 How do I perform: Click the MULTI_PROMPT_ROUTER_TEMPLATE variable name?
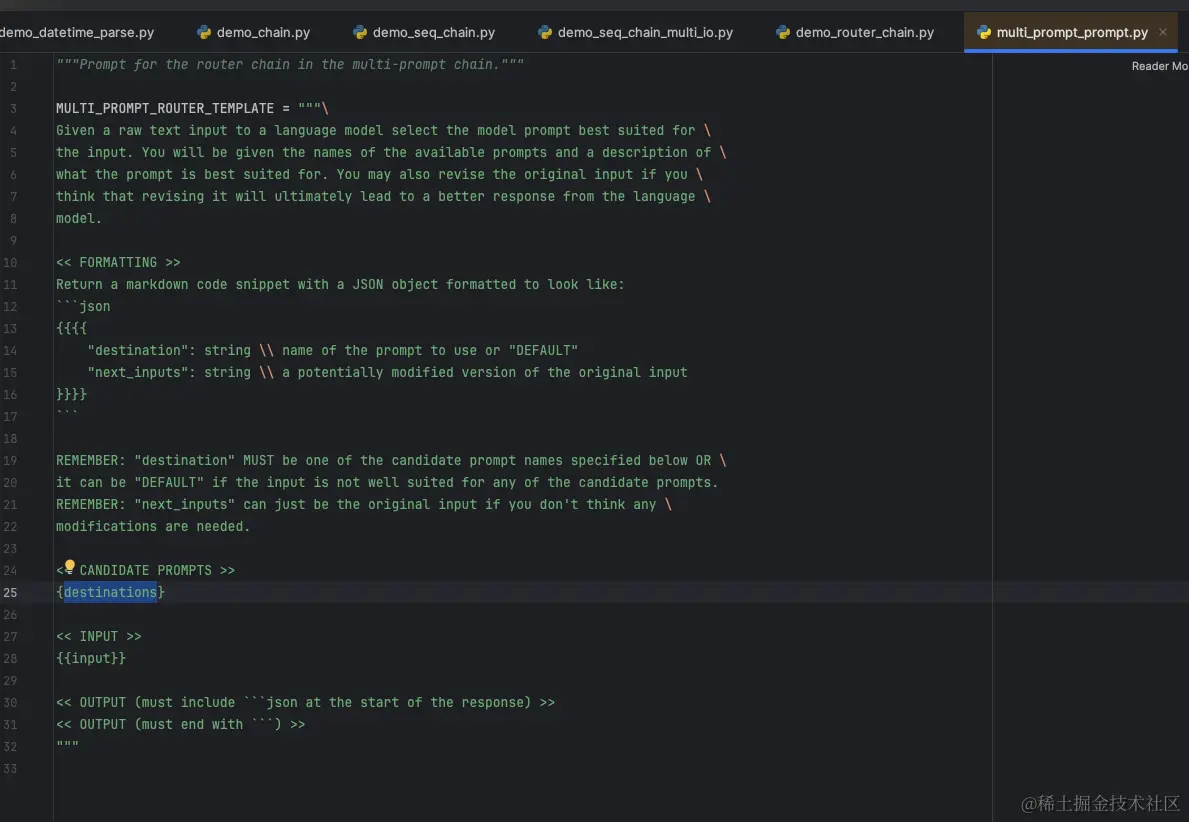point(165,108)
